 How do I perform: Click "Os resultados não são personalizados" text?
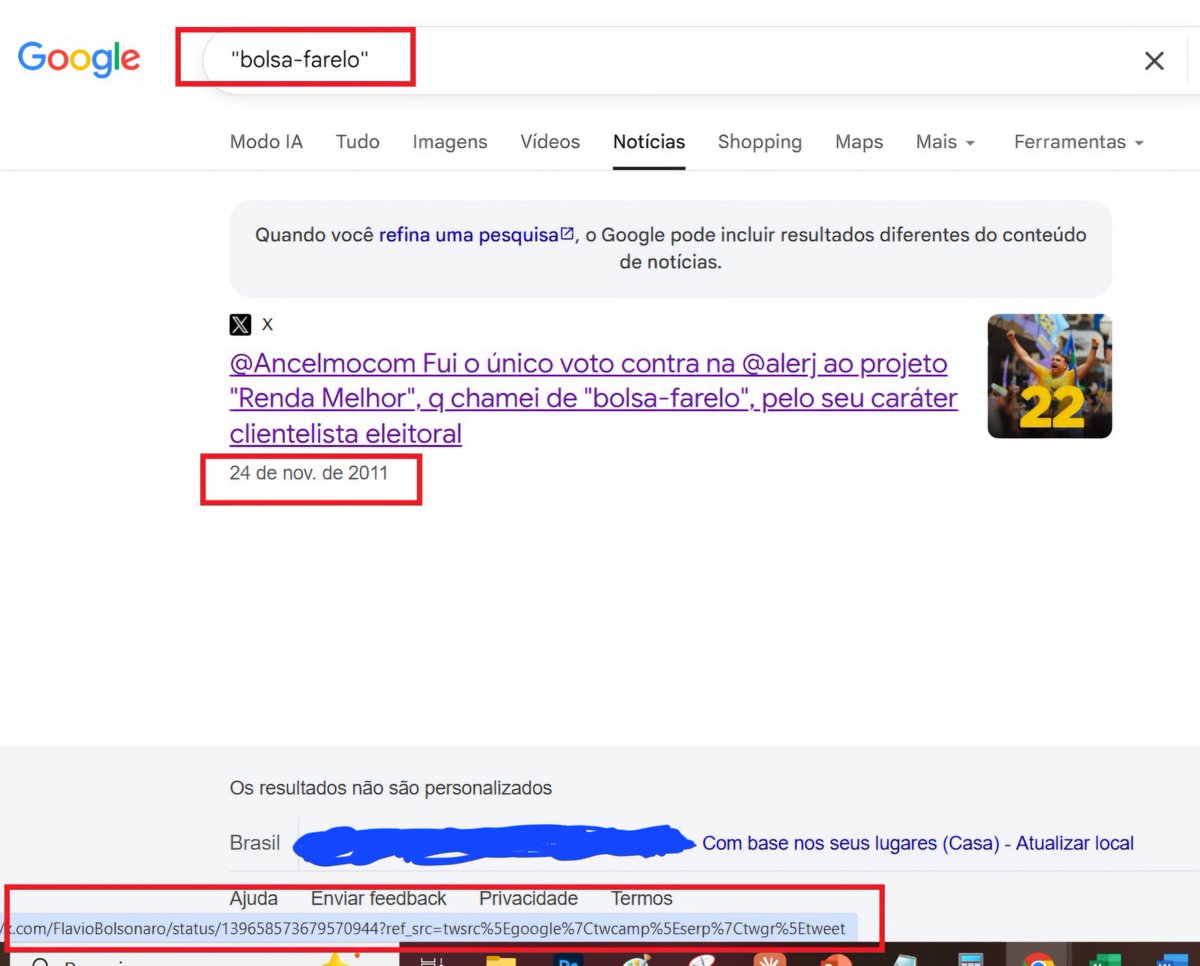pos(391,788)
